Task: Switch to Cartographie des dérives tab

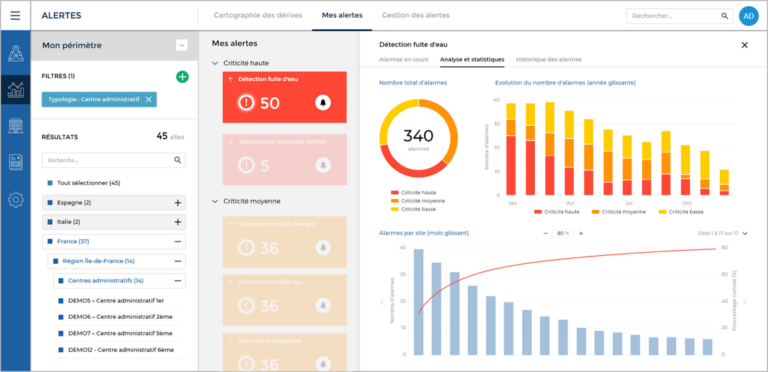Action: coord(258,15)
